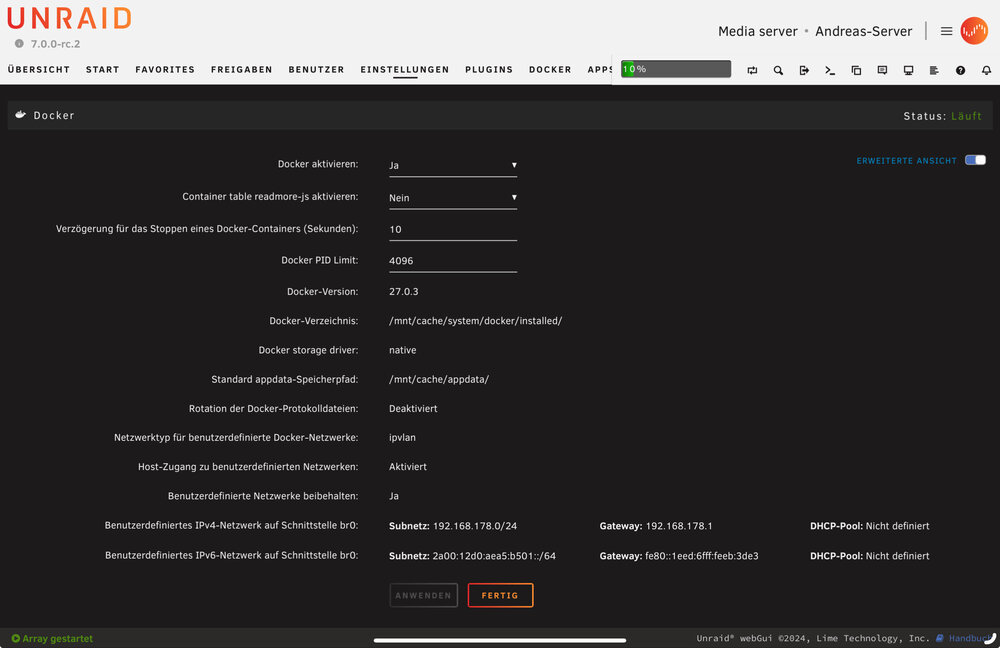Click the network type value ipvlan
Screen dimensions: 1000x648
(402, 438)
